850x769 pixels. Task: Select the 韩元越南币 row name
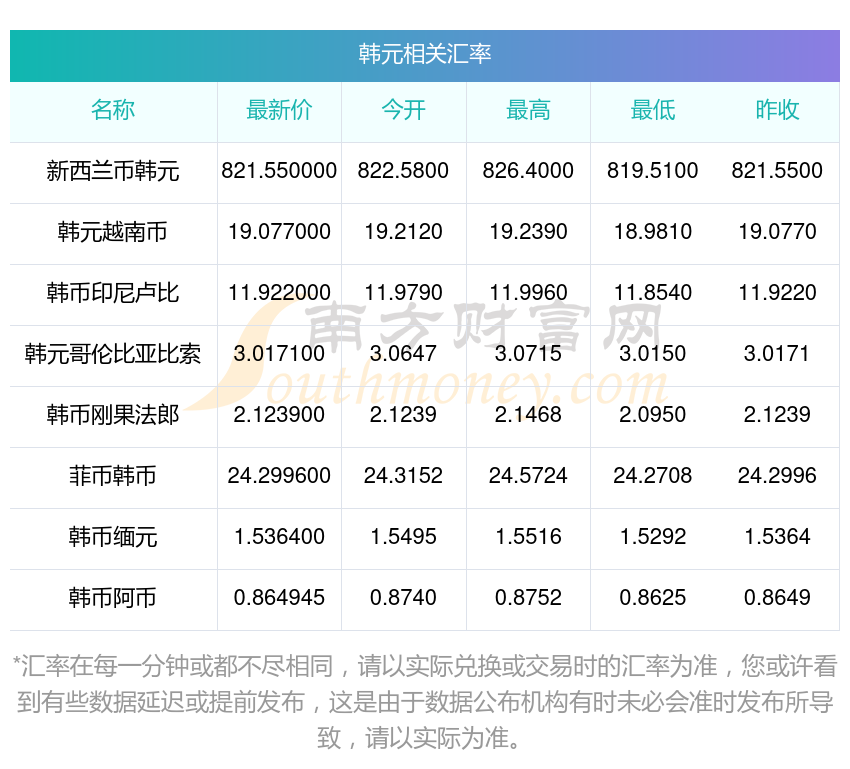point(113,232)
